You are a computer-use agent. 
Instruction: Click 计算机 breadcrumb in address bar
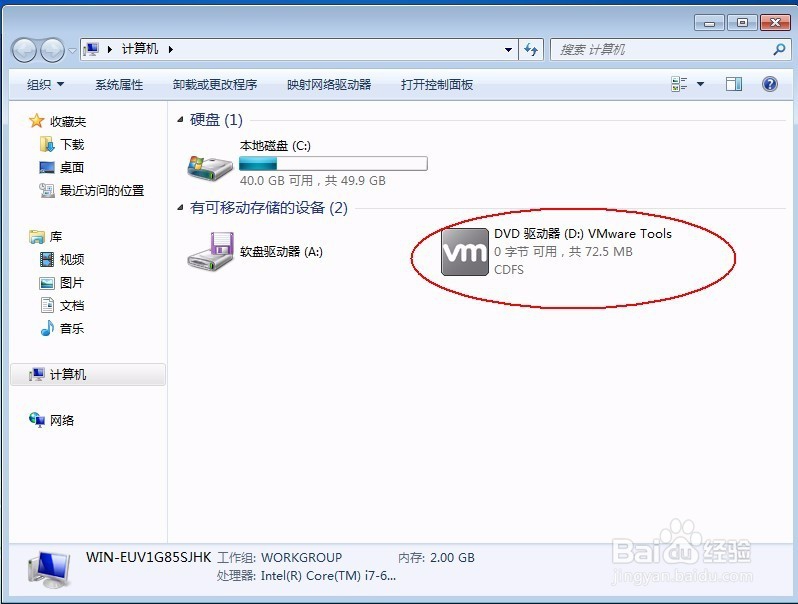[139, 49]
